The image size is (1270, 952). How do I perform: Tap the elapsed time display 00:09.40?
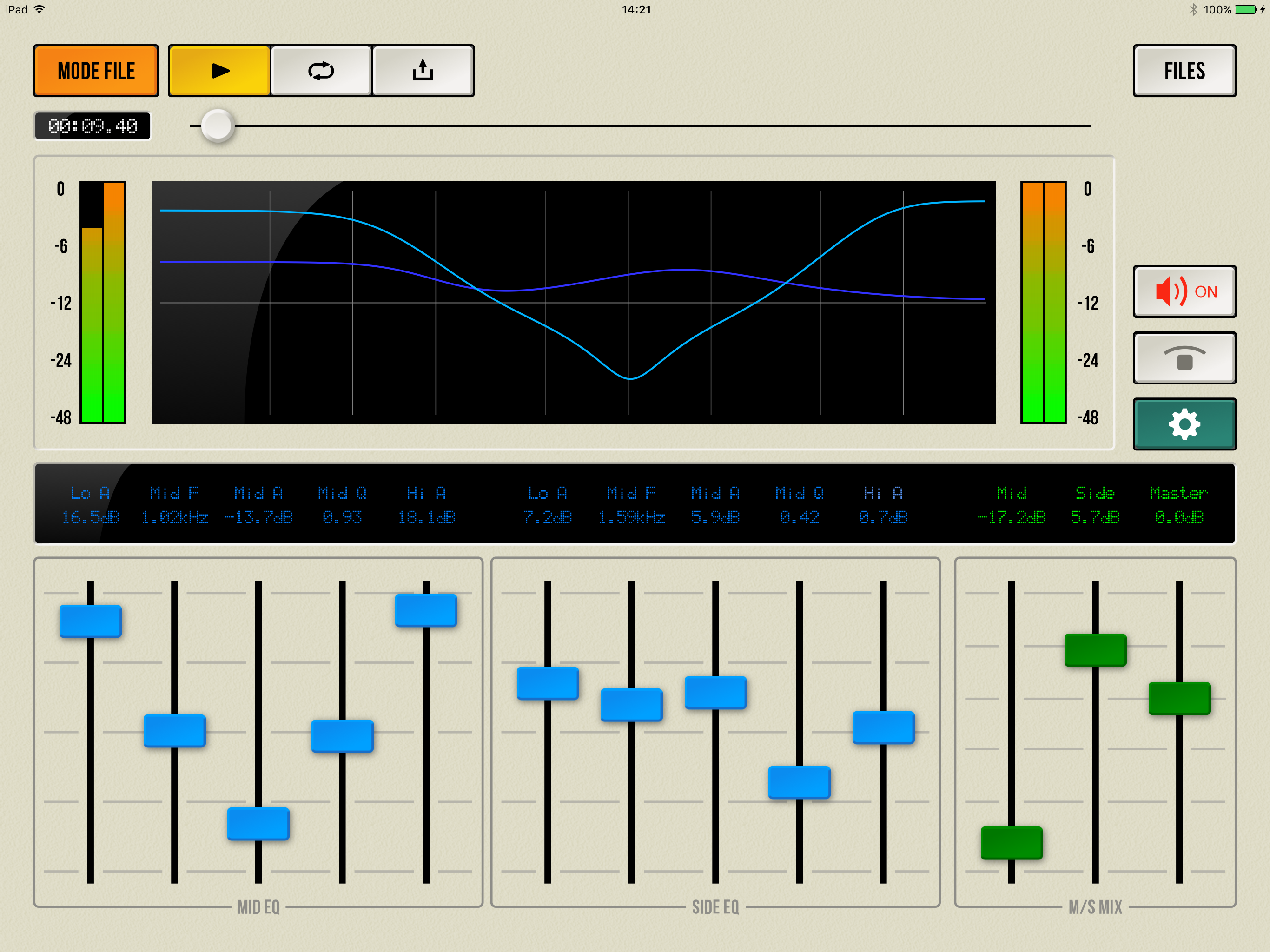click(x=93, y=126)
